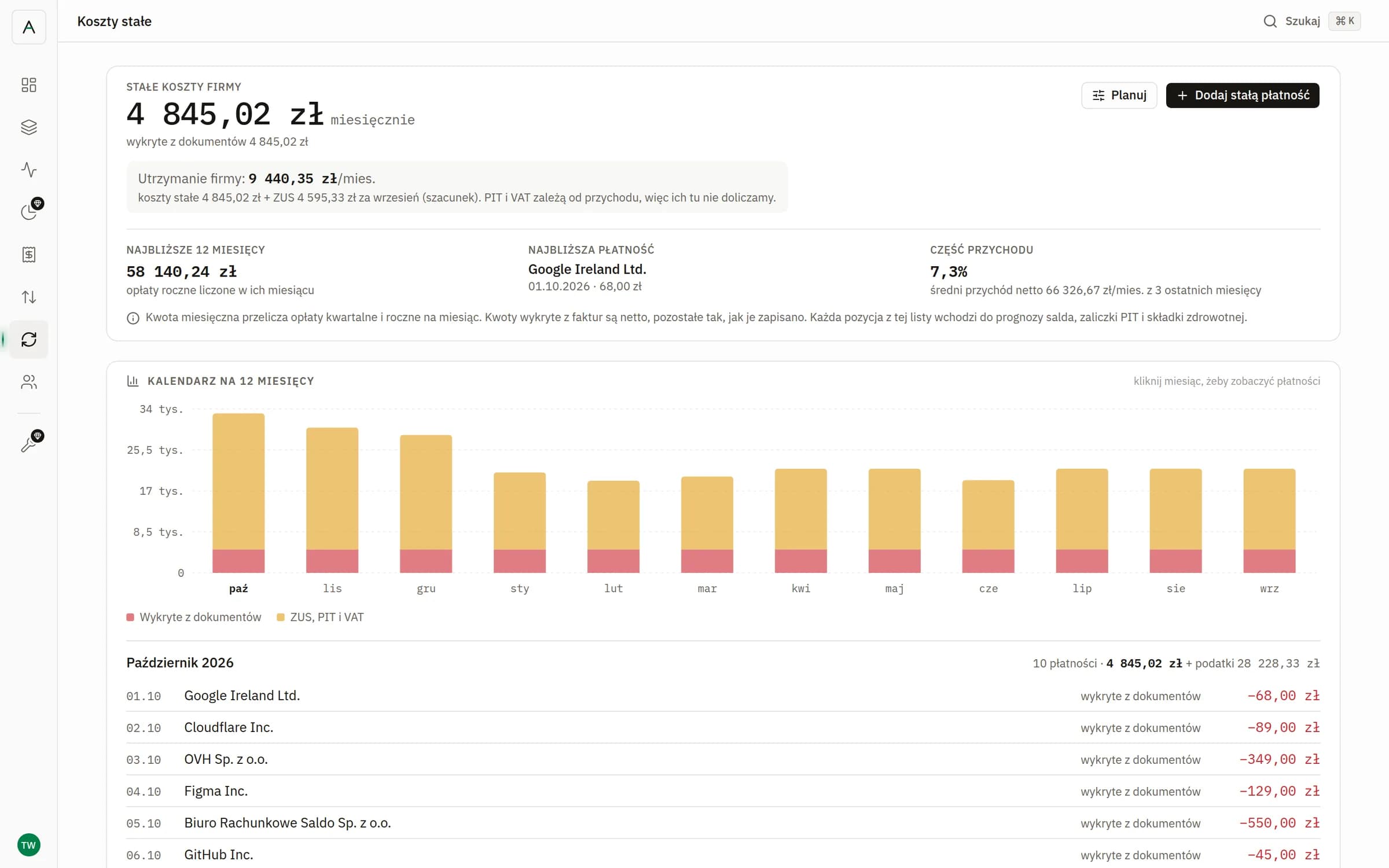Select the cze bar in the chart
This screenshot has width=1389, height=868.
(989, 527)
